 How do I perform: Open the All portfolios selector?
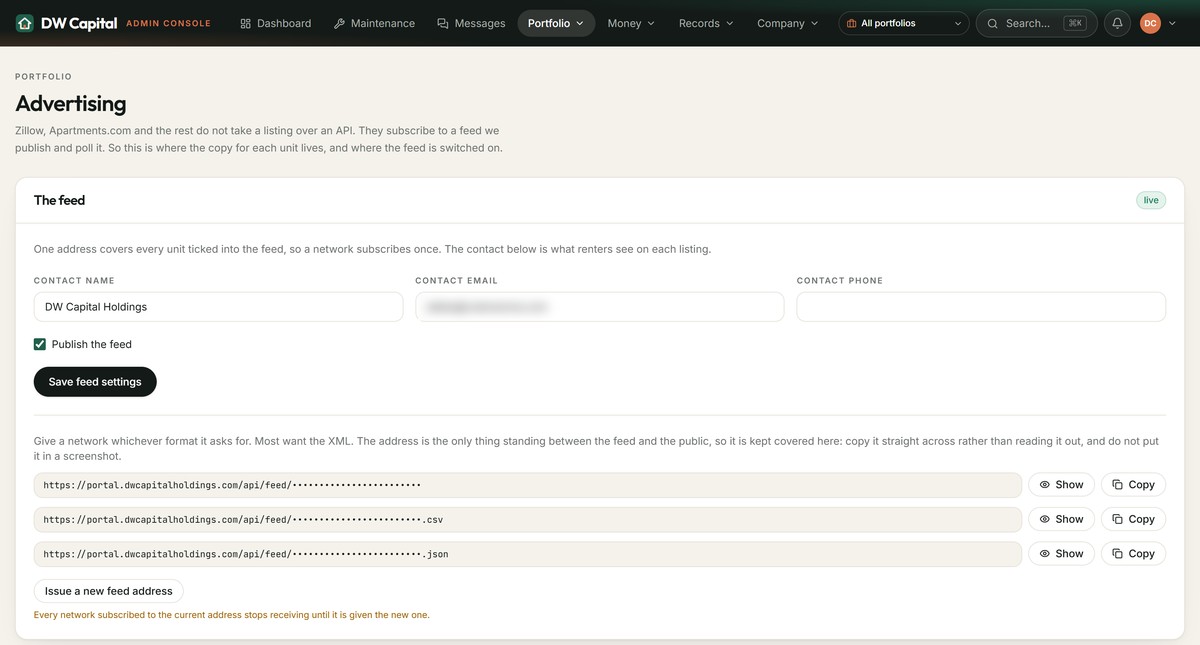point(904,23)
